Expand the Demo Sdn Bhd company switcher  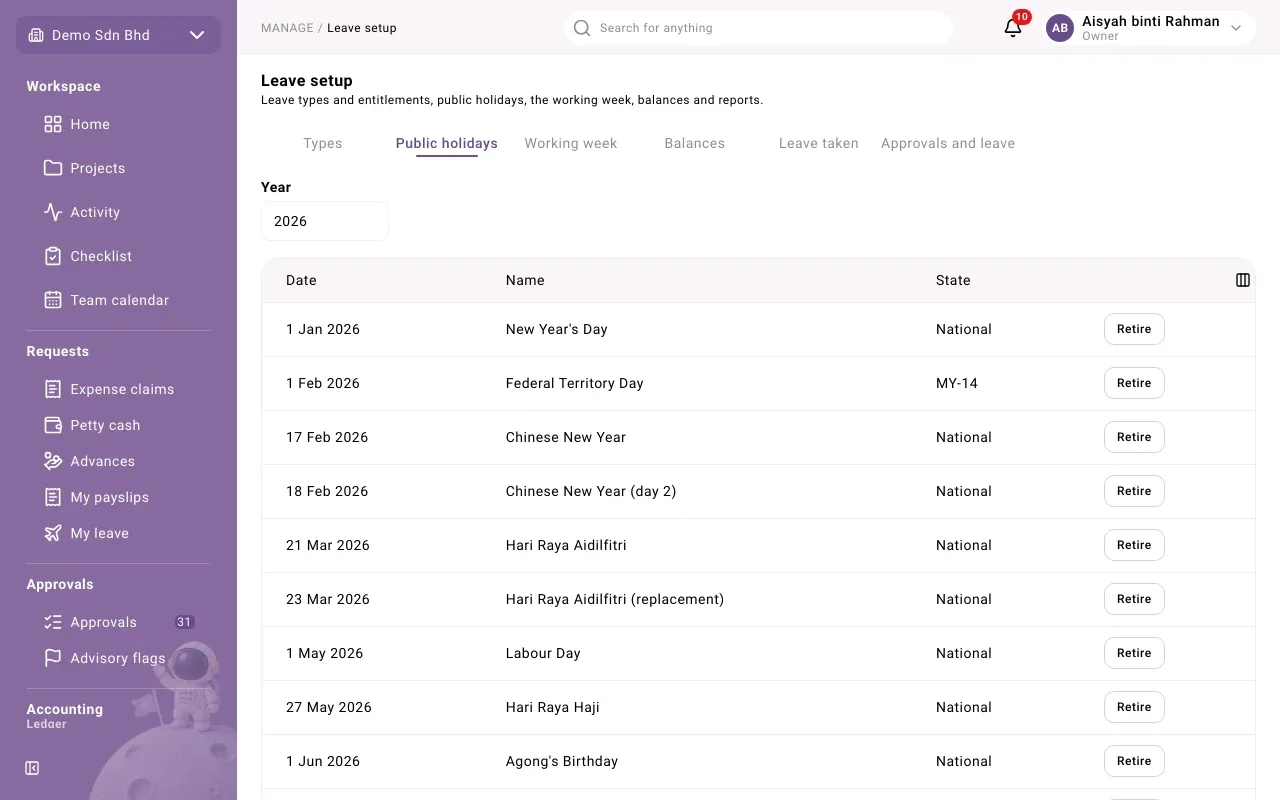click(x=118, y=35)
